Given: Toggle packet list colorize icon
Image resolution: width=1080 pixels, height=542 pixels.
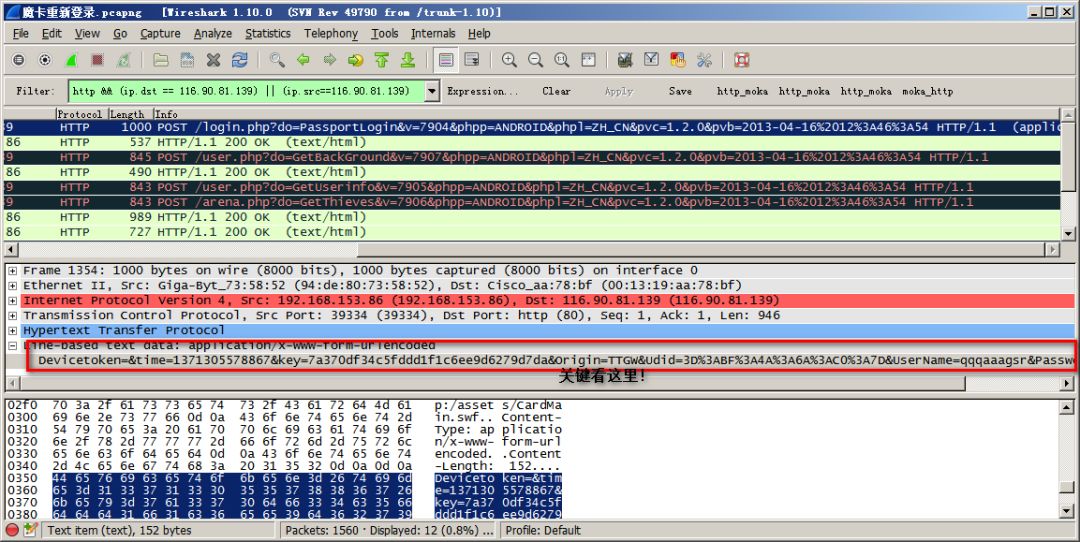Looking at the screenshot, I should (446, 60).
